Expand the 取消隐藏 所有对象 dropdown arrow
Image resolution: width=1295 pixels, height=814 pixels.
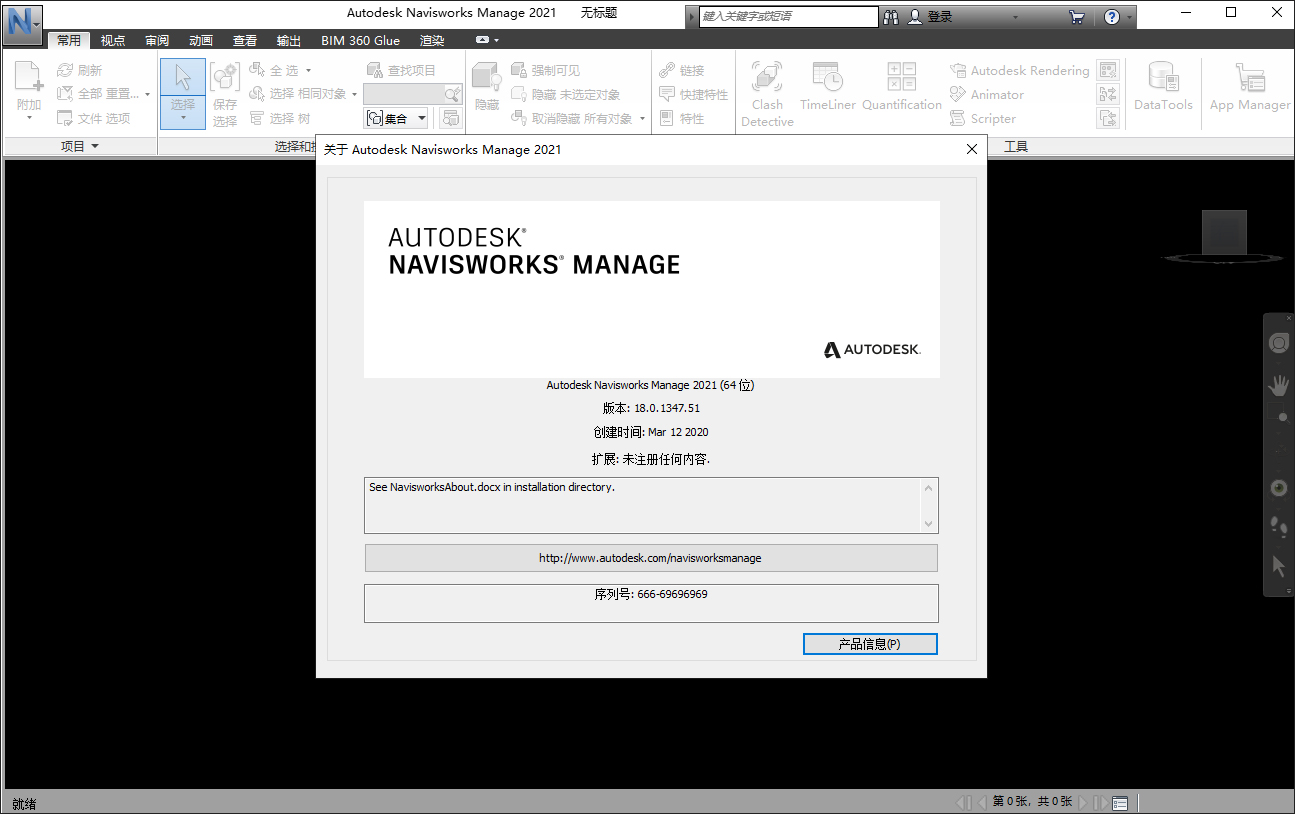[x=641, y=118]
